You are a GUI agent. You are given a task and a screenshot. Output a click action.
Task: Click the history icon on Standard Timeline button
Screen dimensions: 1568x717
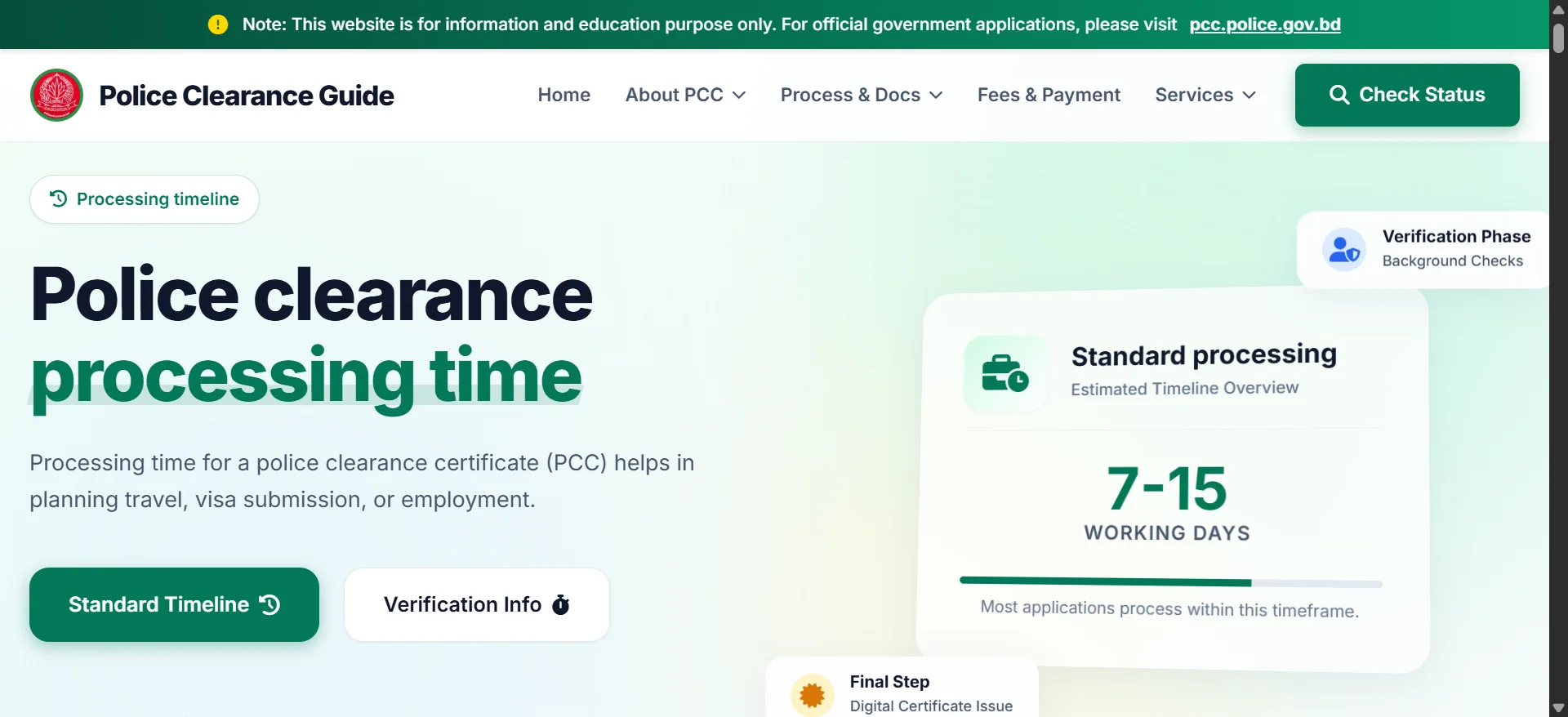[269, 604]
